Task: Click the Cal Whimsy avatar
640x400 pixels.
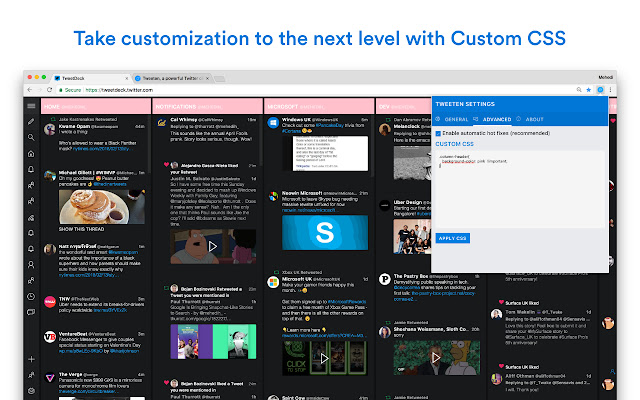Action: [162, 123]
